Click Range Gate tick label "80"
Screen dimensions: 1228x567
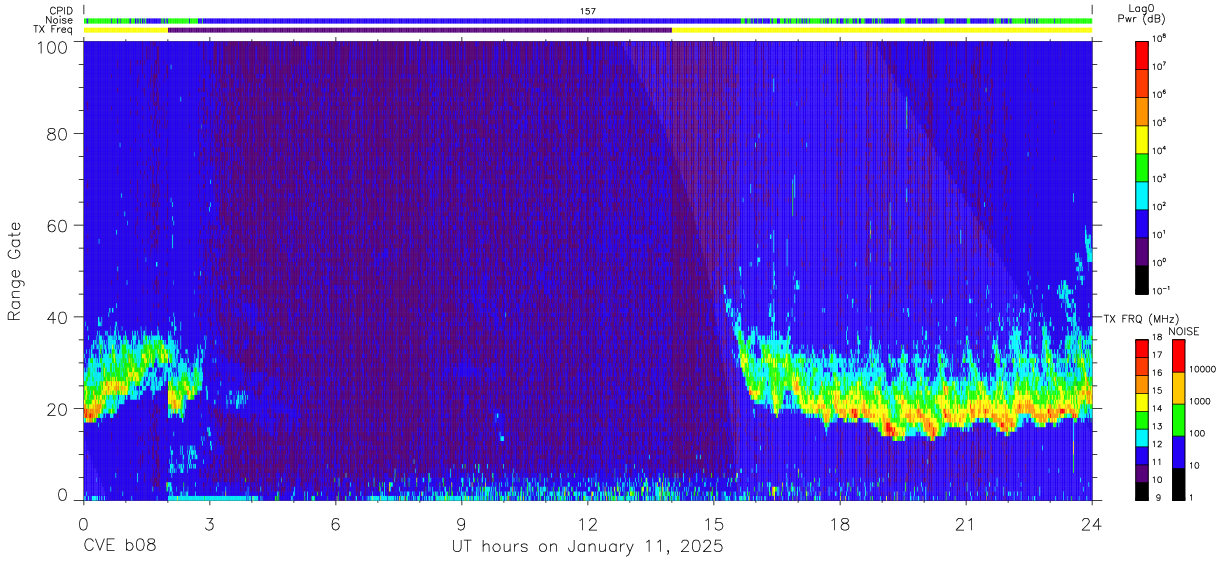[58, 133]
